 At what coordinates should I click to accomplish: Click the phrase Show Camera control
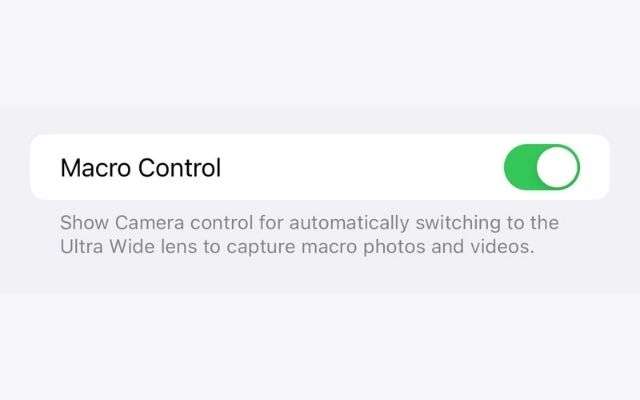tap(156, 223)
